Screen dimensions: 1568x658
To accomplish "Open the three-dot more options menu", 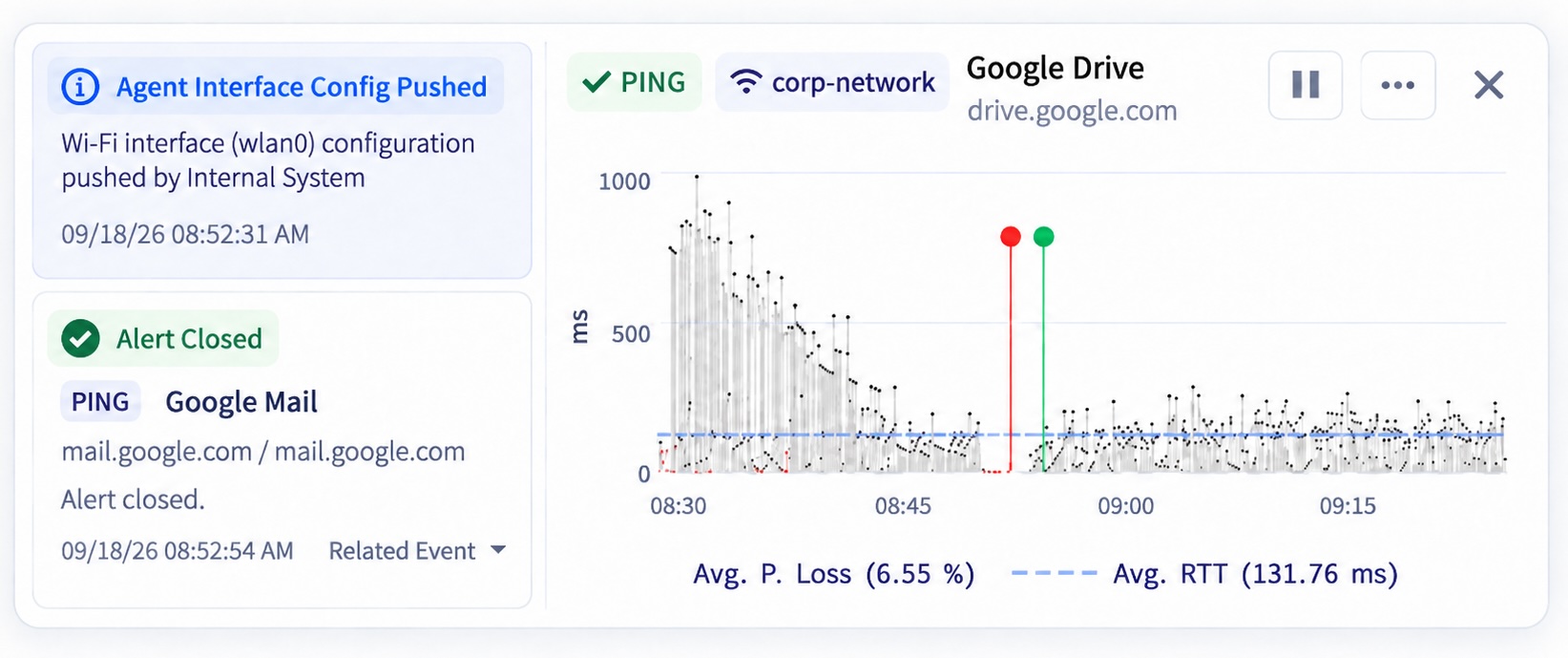I will click(1398, 85).
